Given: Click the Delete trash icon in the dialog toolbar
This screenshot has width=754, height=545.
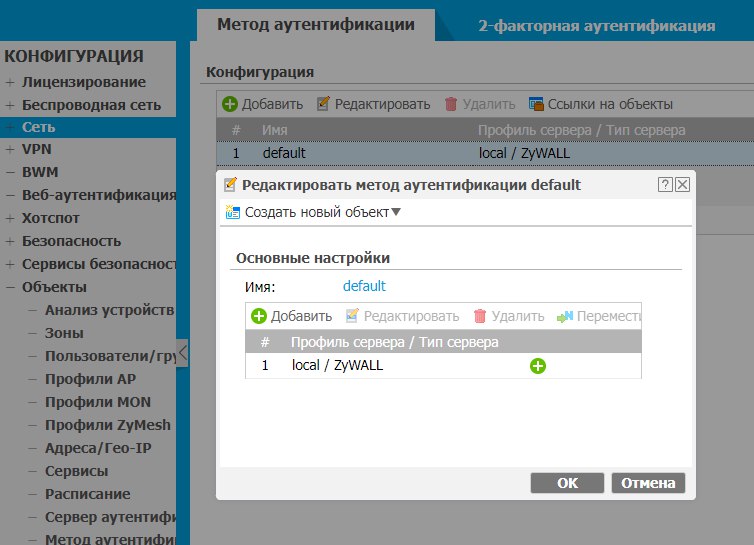Looking at the screenshot, I should pos(480,316).
